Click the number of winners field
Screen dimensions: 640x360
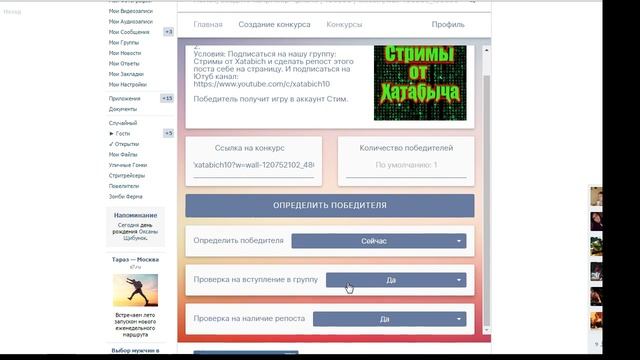406,165
